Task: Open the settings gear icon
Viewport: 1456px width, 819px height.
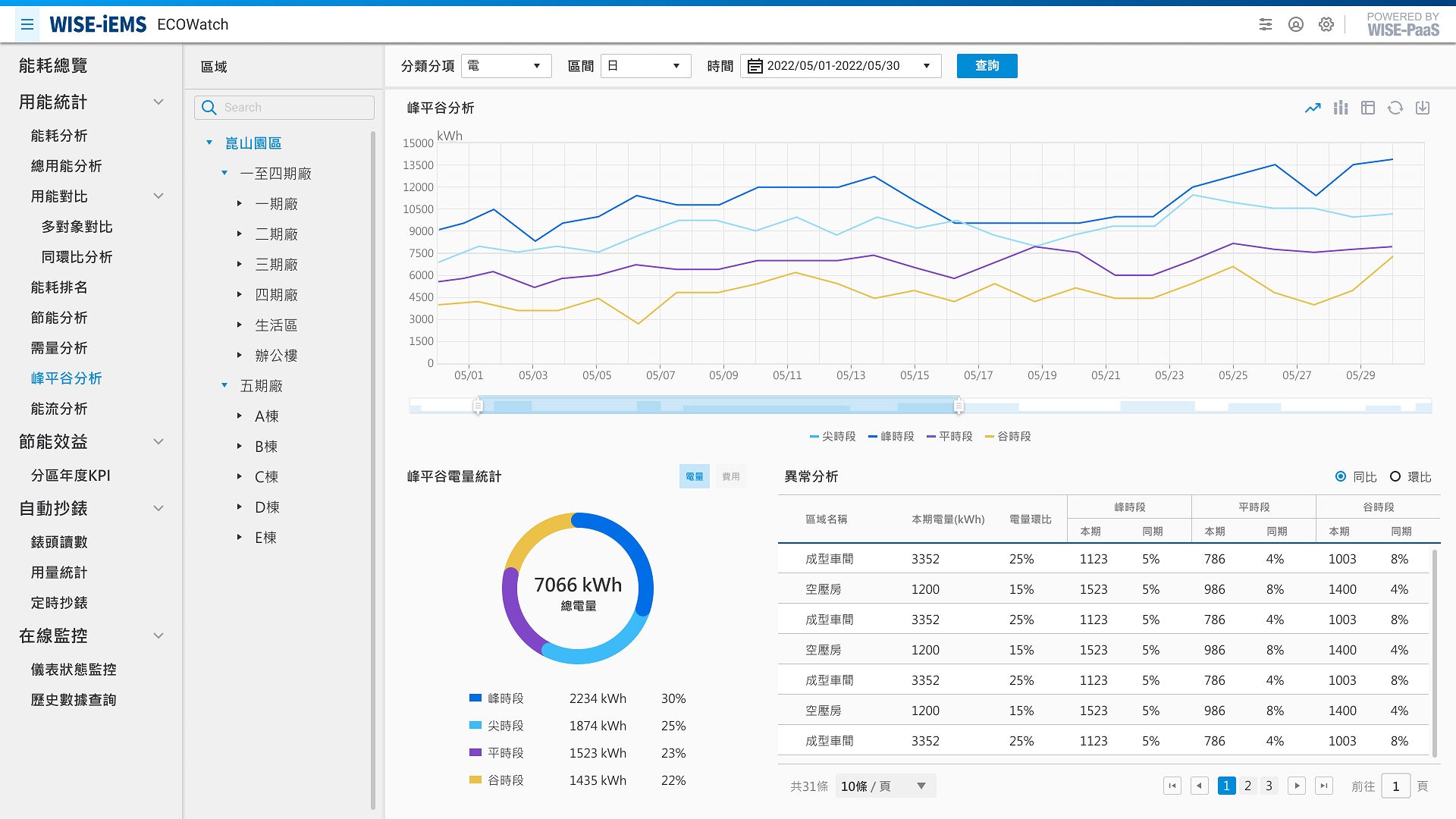Action: pyautogui.click(x=1326, y=24)
